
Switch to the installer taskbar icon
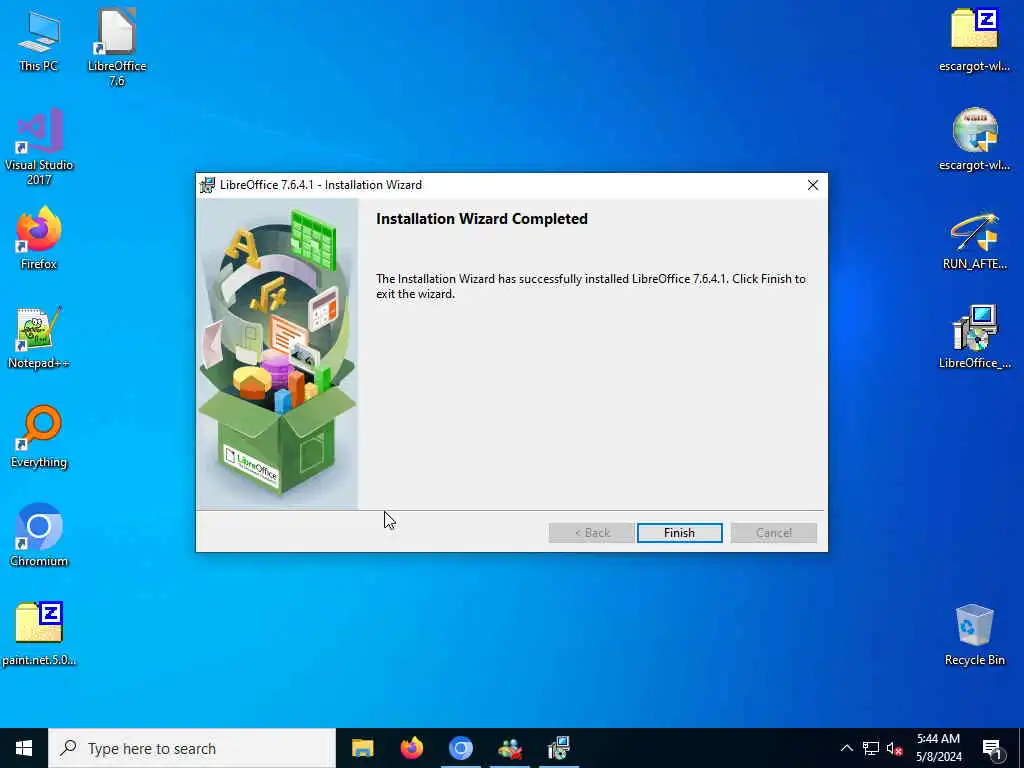[558, 748]
